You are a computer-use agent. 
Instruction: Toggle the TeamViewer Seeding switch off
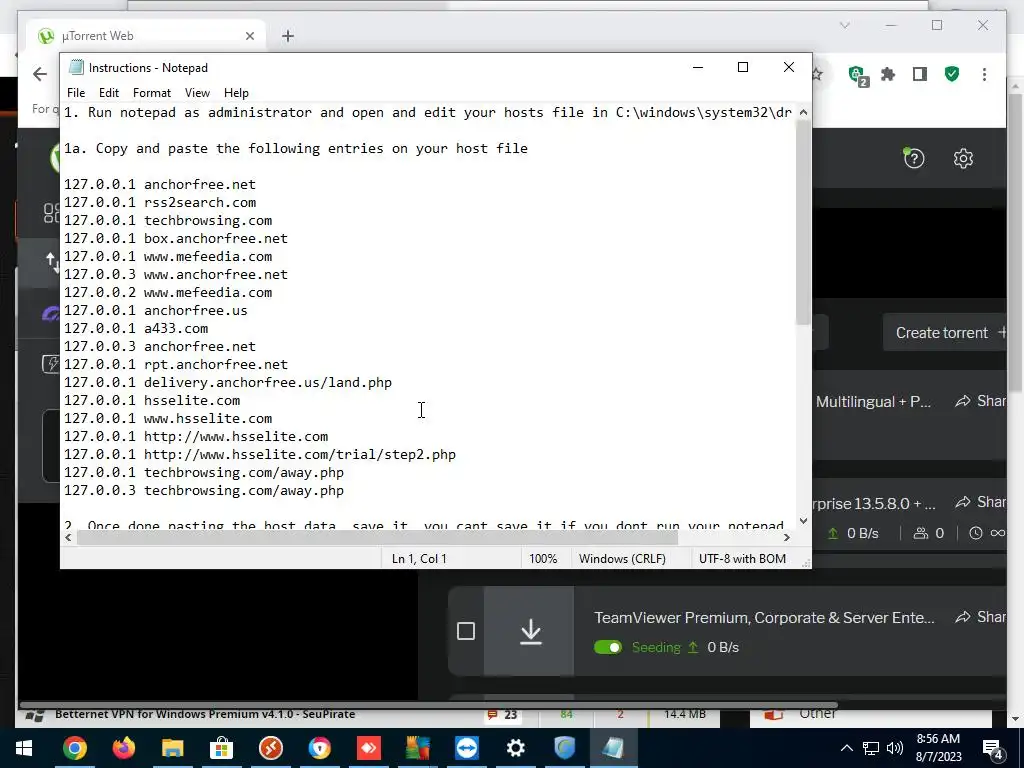pyautogui.click(x=607, y=647)
